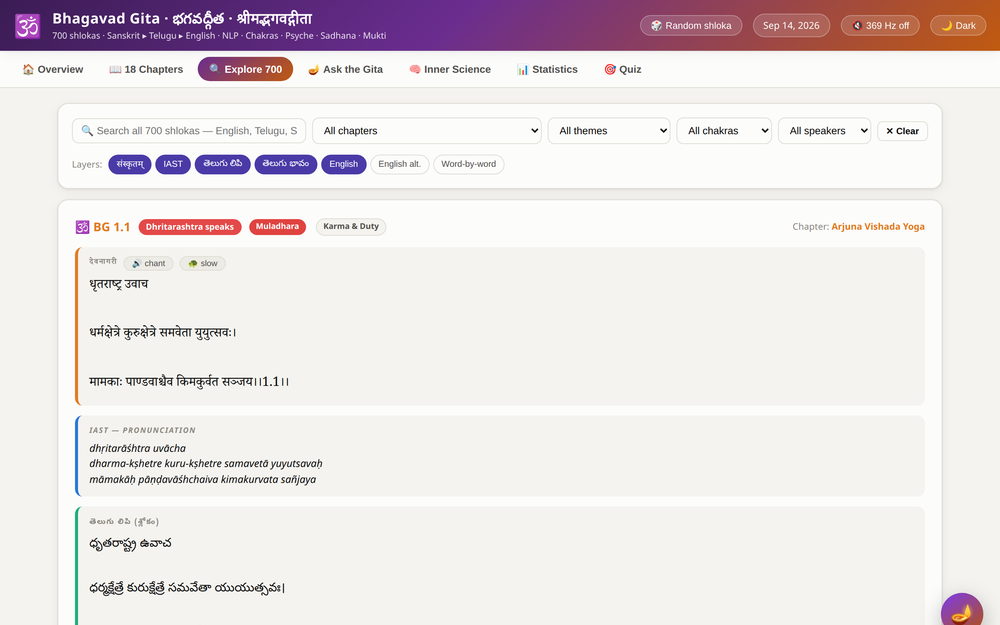The image size is (1000, 625).
Task: Play the slow chant audio
Action: tap(203, 263)
